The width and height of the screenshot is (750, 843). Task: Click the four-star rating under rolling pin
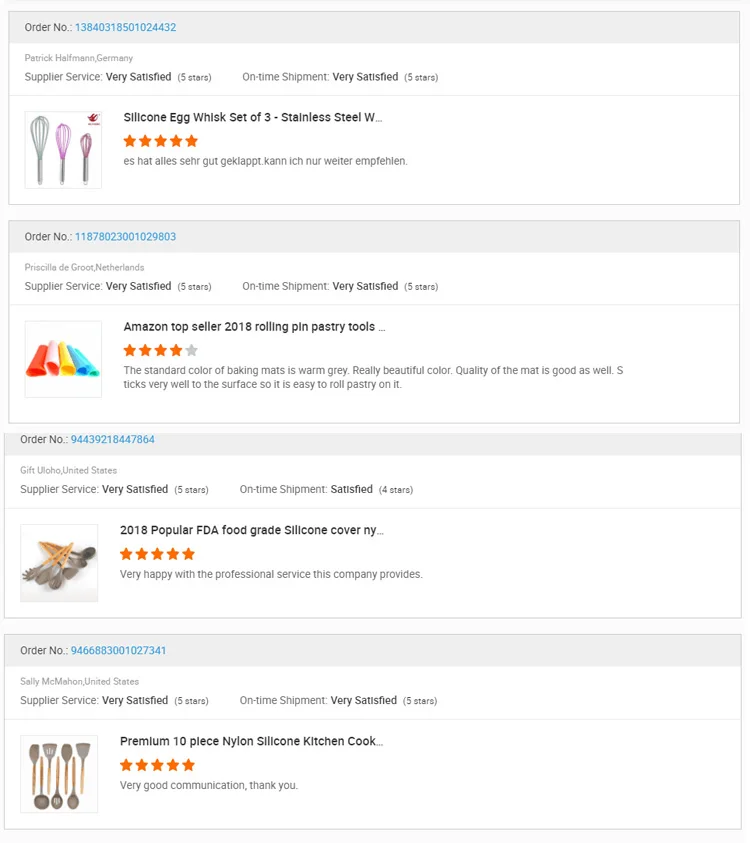160,351
